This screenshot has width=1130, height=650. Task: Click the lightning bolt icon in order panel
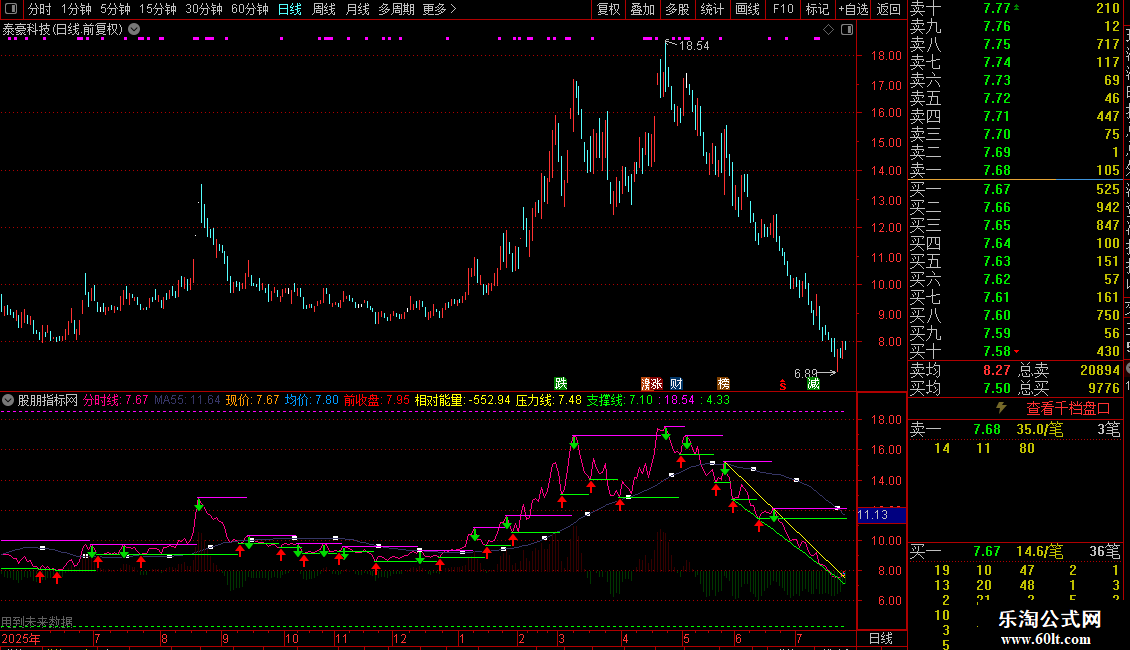coord(1001,408)
